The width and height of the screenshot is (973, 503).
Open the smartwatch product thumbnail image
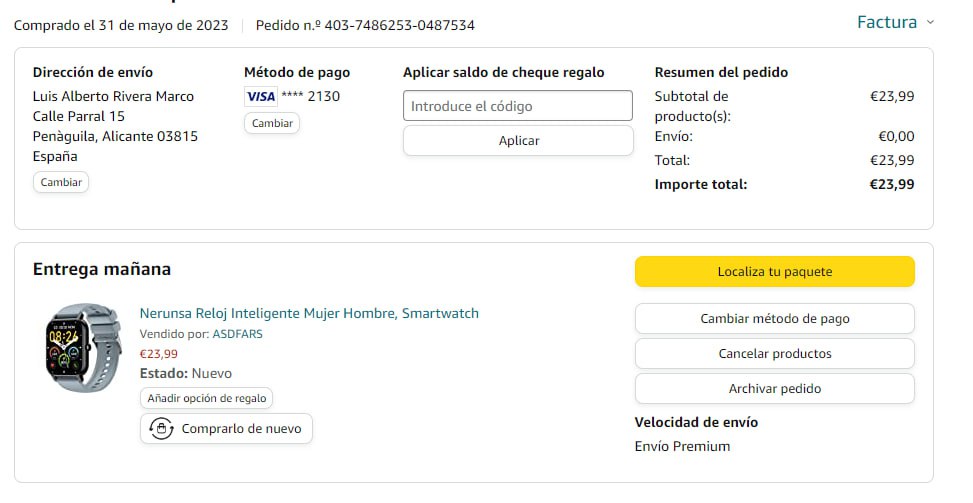click(83, 347)
